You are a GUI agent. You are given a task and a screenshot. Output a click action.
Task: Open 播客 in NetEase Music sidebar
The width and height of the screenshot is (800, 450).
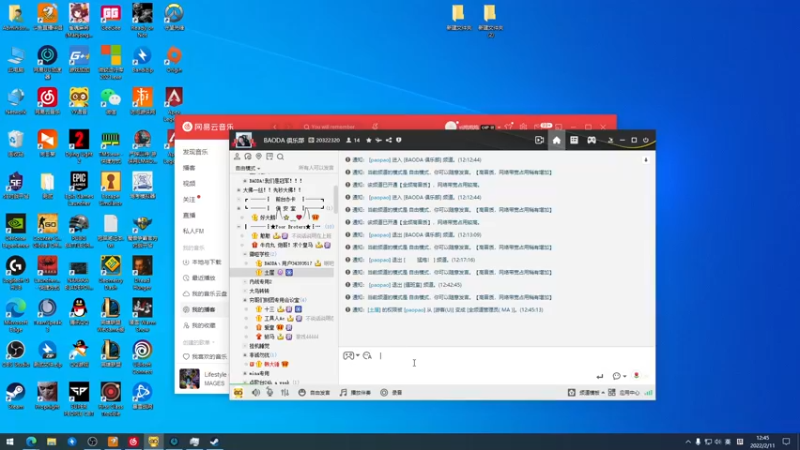click(189, 168)
